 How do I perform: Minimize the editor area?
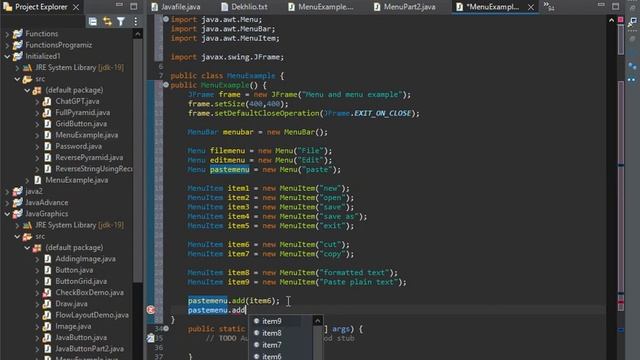point(601,5)
